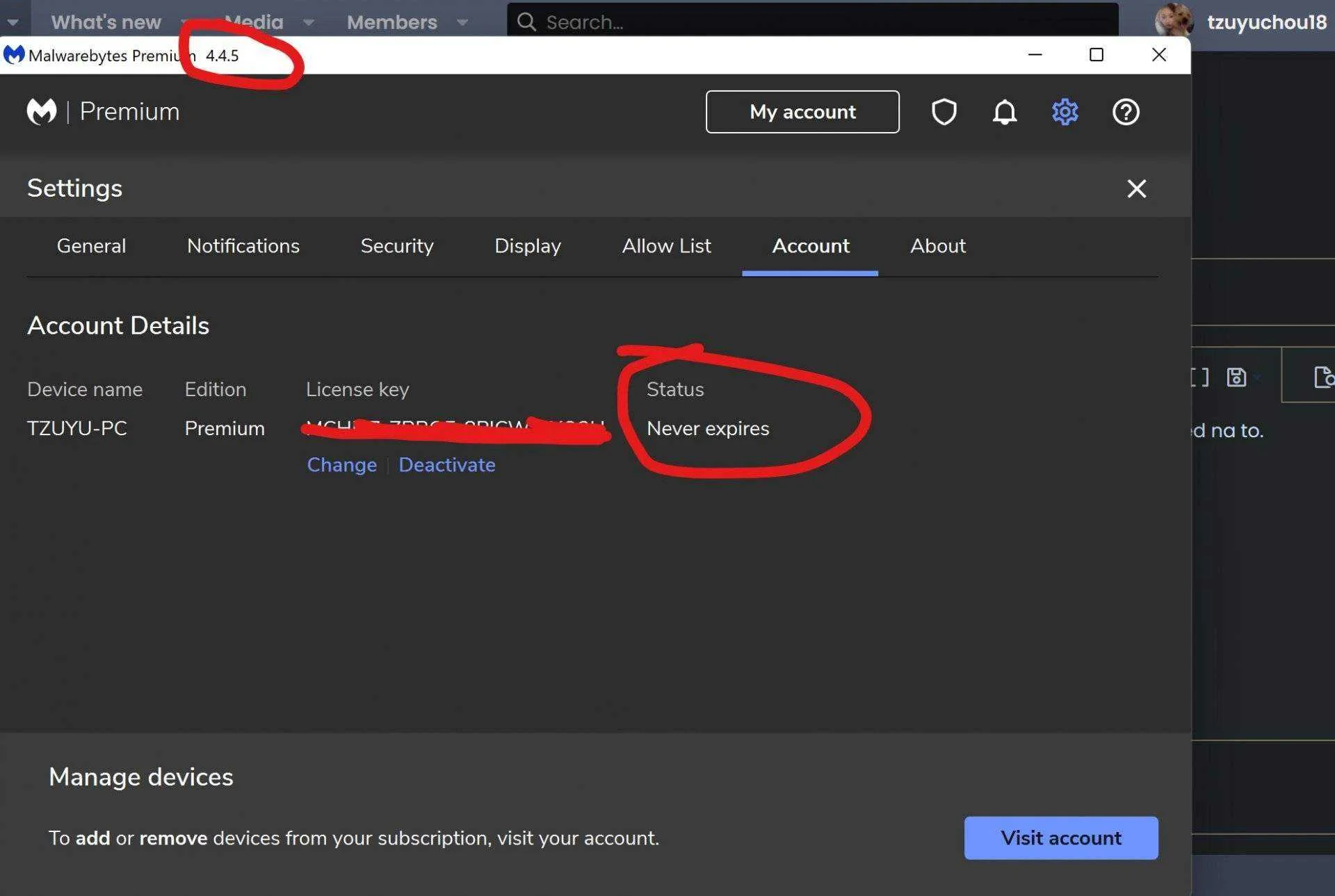Click the Premium label beside logo
Image resolution: width=1335 pixels, height=896 pixels.
coord(129,111)
